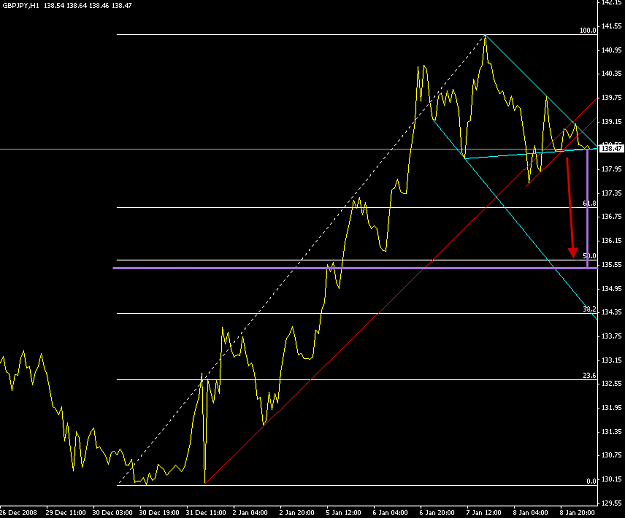Click the 137.35 price axis label
The image size is (625, 518).
click(x=611, y=193)
